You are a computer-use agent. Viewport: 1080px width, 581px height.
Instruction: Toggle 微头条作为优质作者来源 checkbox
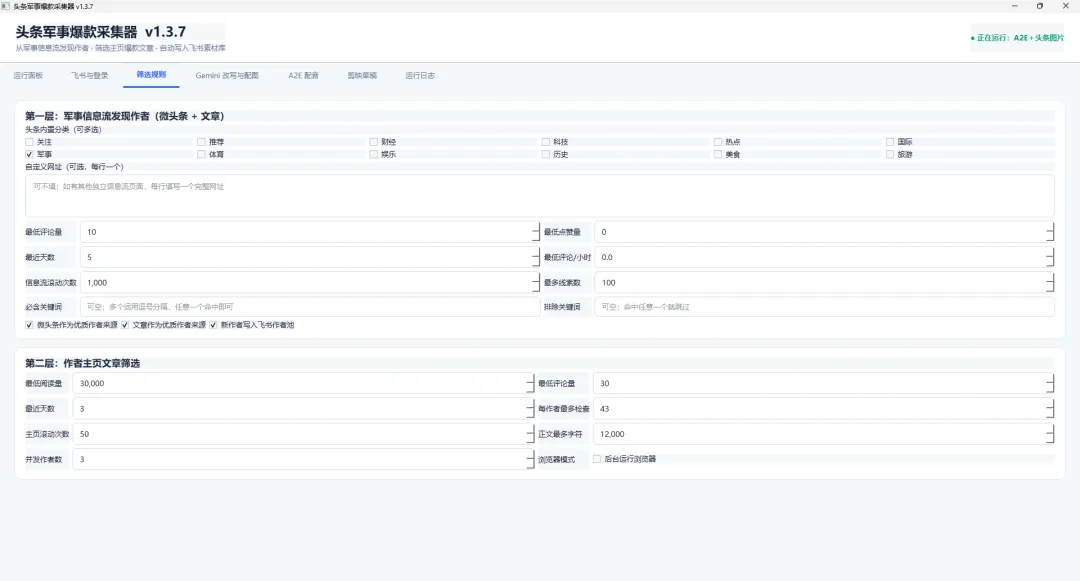pos(30,325)
